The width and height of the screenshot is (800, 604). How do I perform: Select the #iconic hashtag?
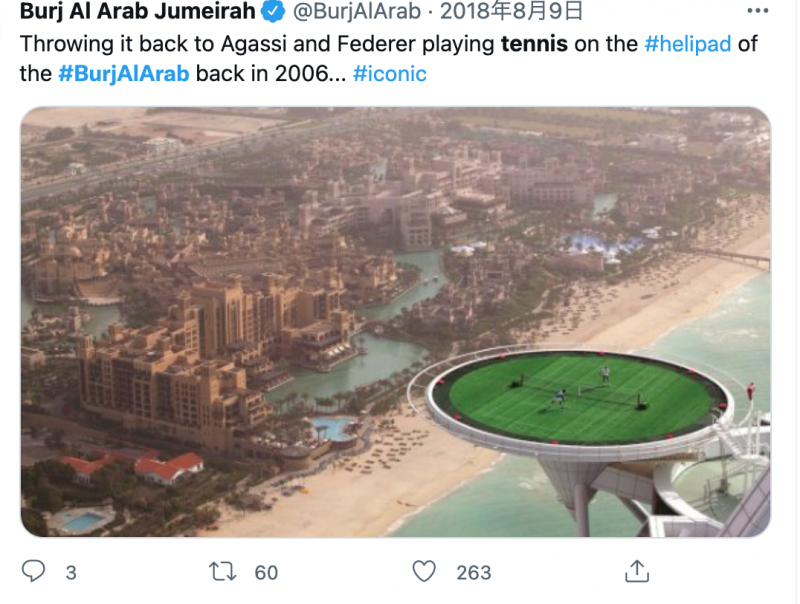[390, 75]
